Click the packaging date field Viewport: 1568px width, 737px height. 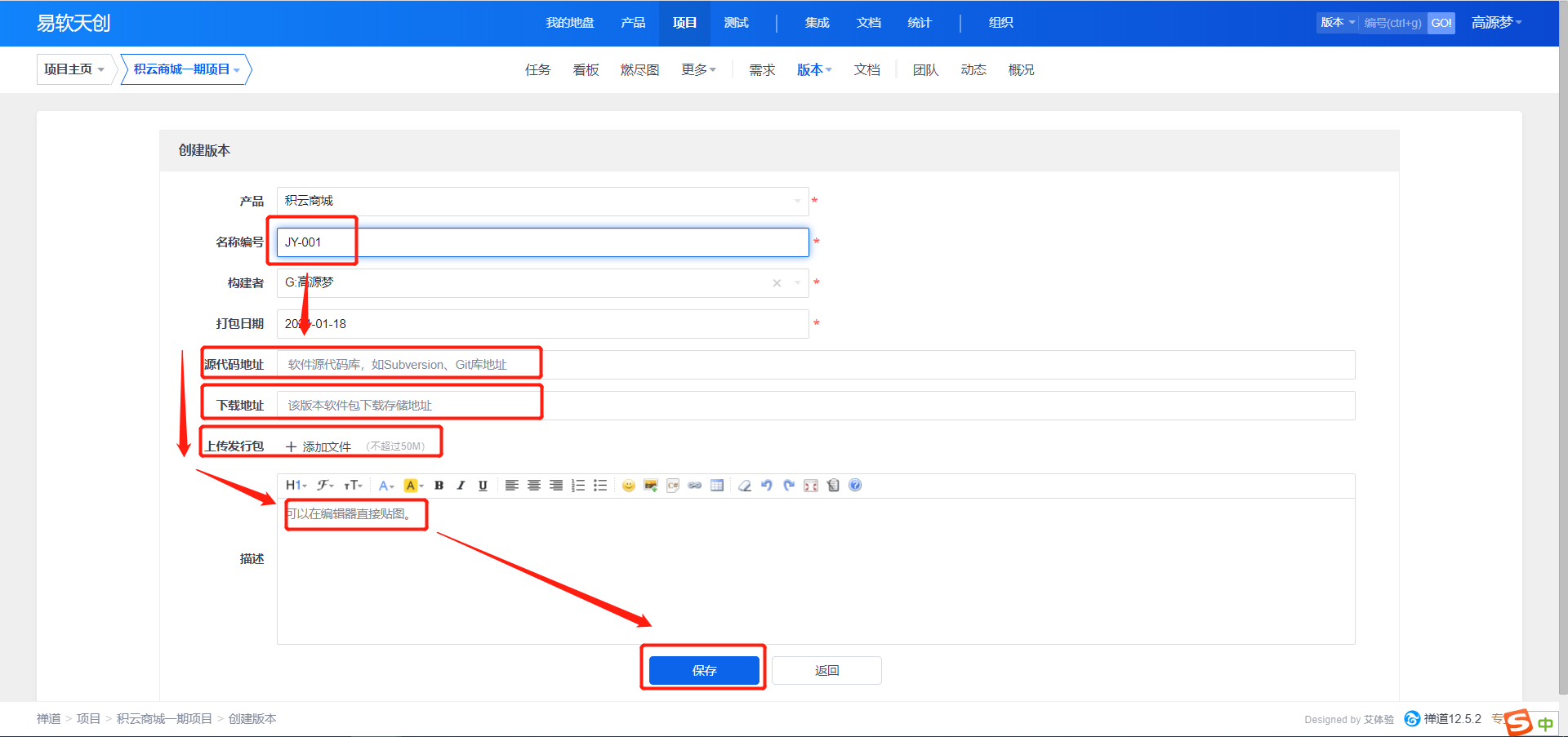542,324
